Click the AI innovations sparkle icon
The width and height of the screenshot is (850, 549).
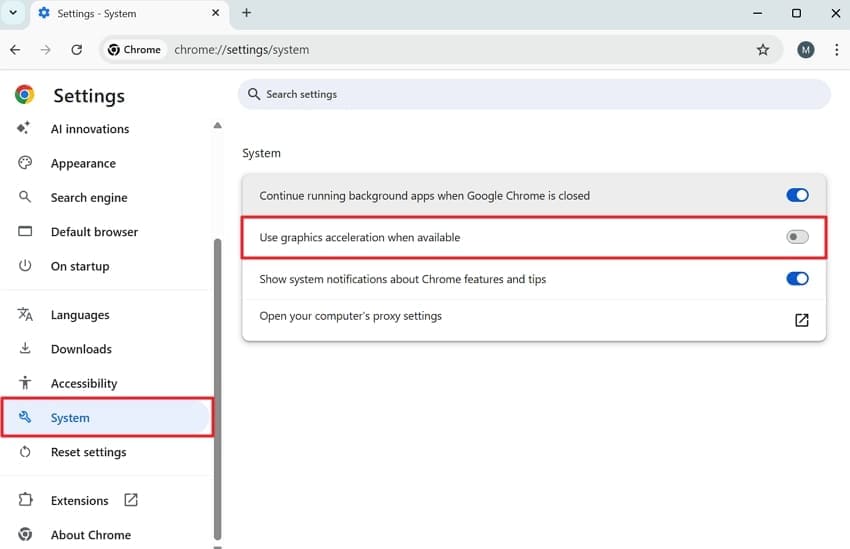point(23,128)
